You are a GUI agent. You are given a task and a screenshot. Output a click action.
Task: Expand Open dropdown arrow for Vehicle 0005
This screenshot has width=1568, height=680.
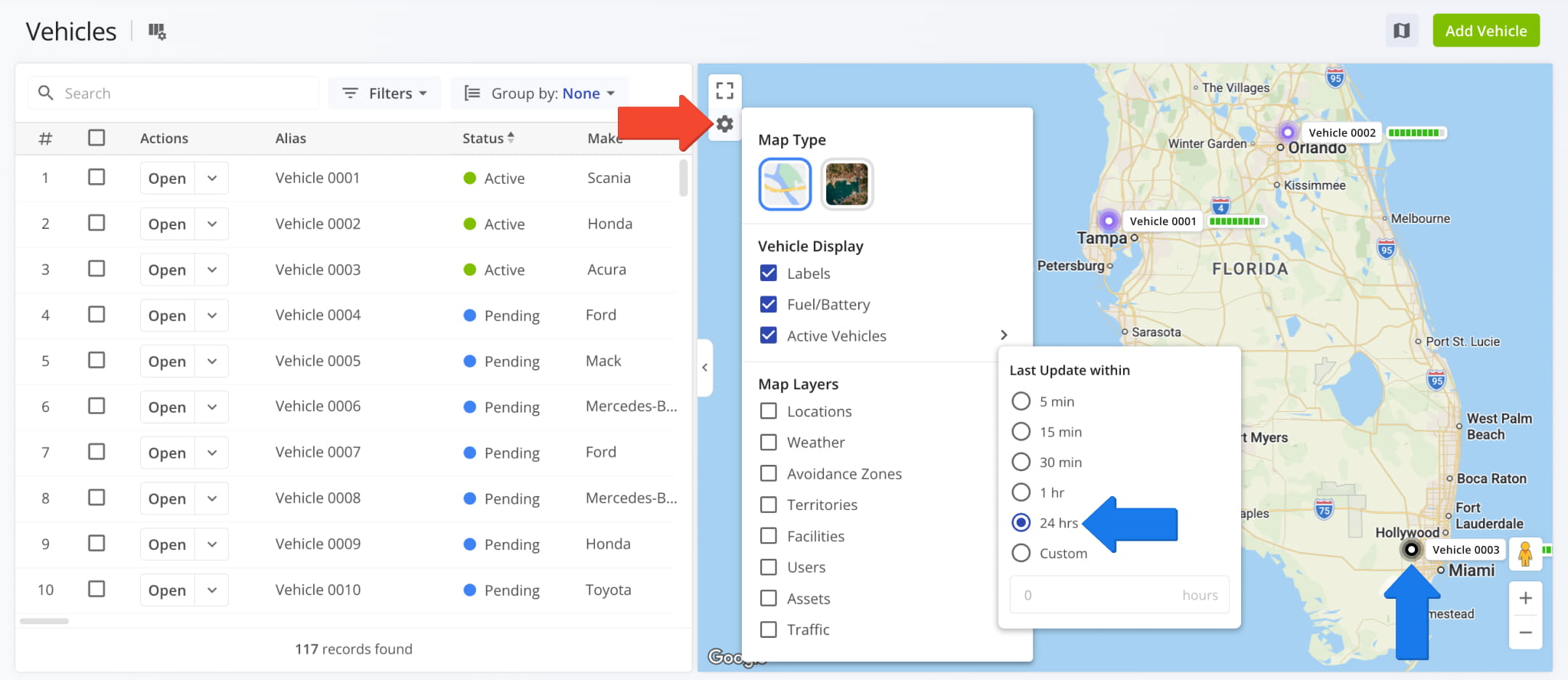(212, 361)
